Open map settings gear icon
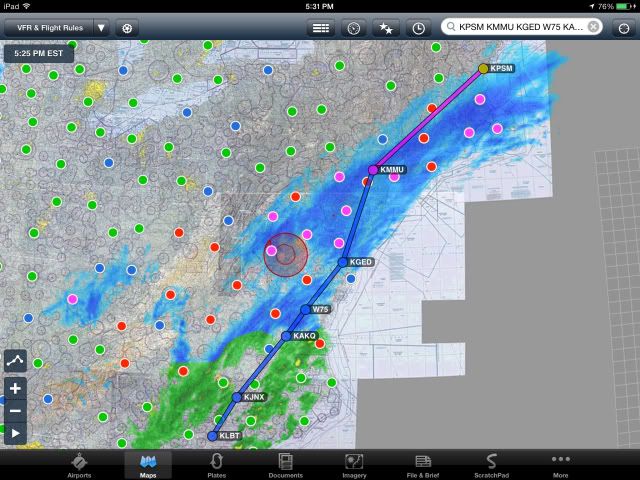The height and width of the screenshot is (480, 640). click(128, 28)
